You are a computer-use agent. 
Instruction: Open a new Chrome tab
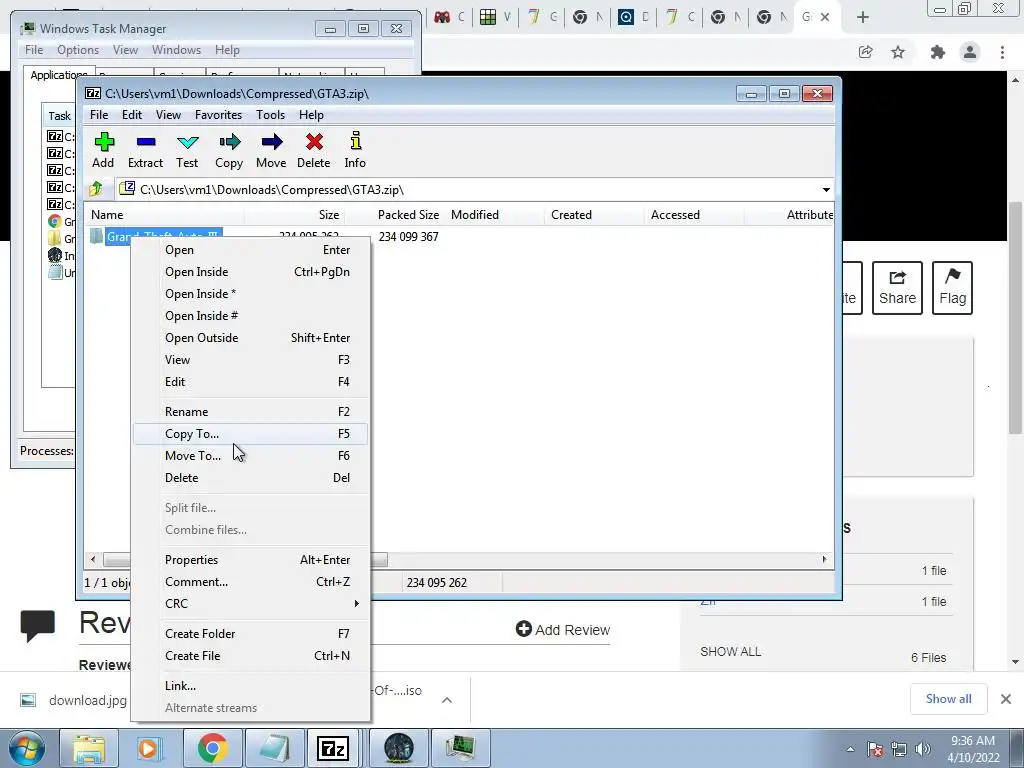(x=863, y=17)
